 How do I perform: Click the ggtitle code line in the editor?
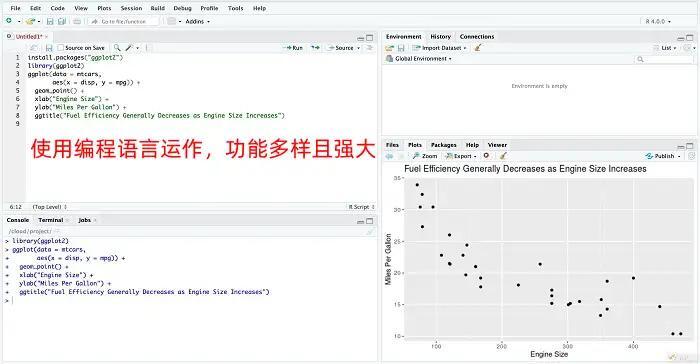point(159,115)
